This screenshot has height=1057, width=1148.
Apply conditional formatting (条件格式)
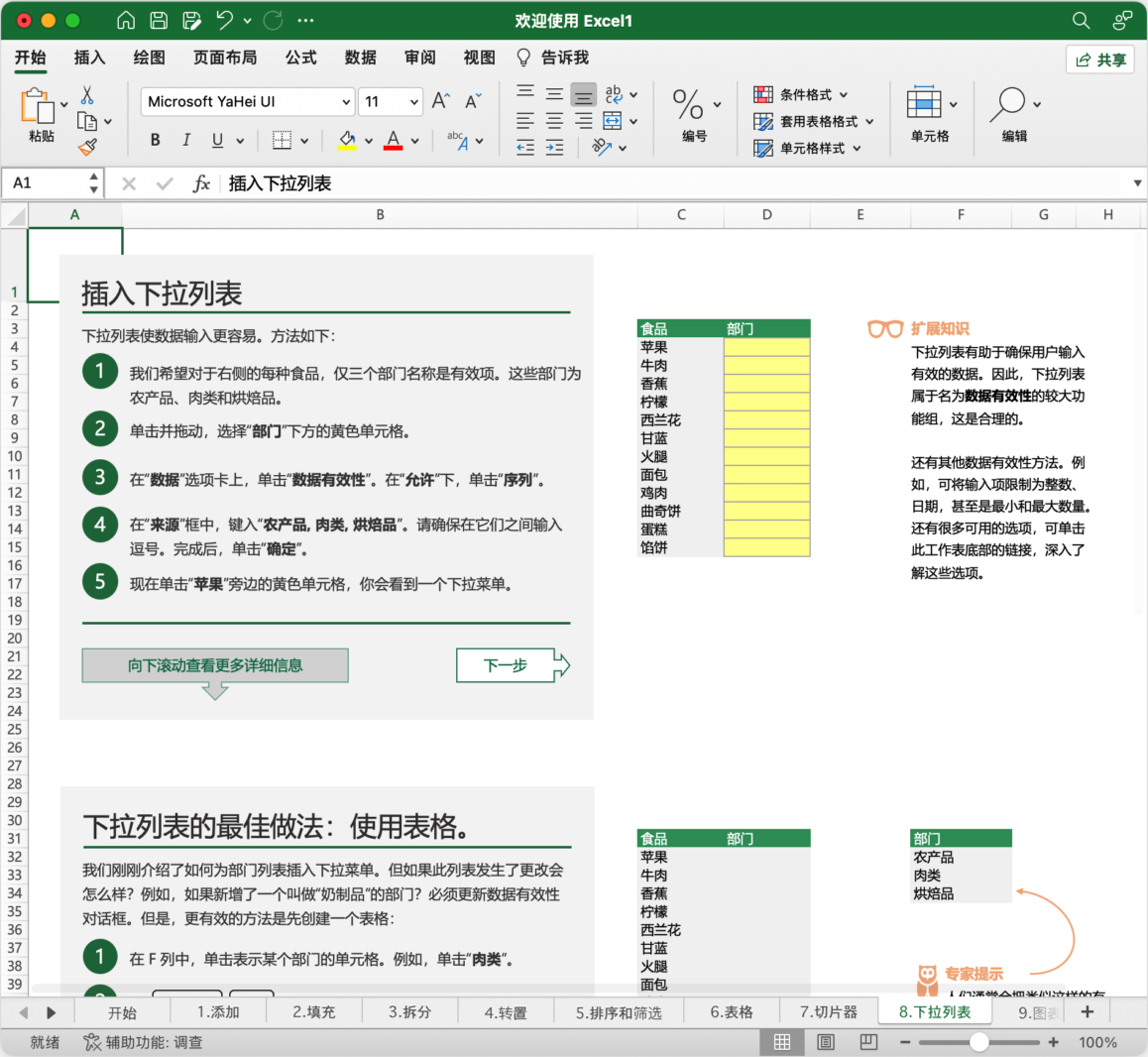(801, 93)
